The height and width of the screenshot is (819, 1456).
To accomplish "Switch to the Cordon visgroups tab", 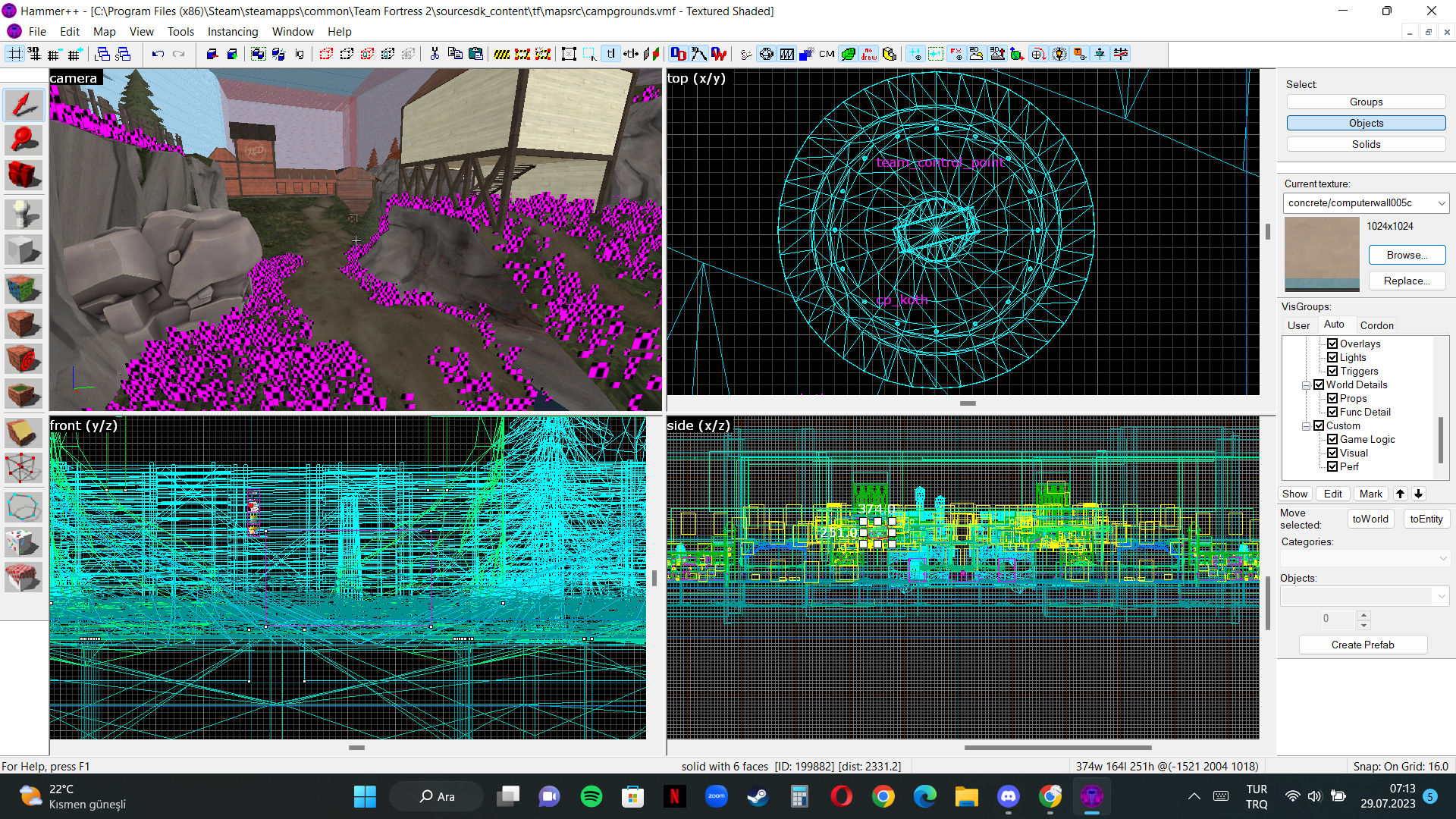I will click(x=1376, y=325).
